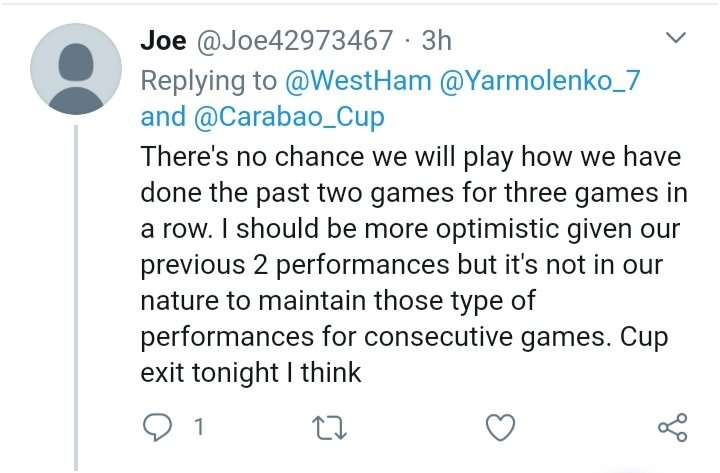View the reply count number 1
The height and width of the screenshot is (473, 720).
click(199, 427)
